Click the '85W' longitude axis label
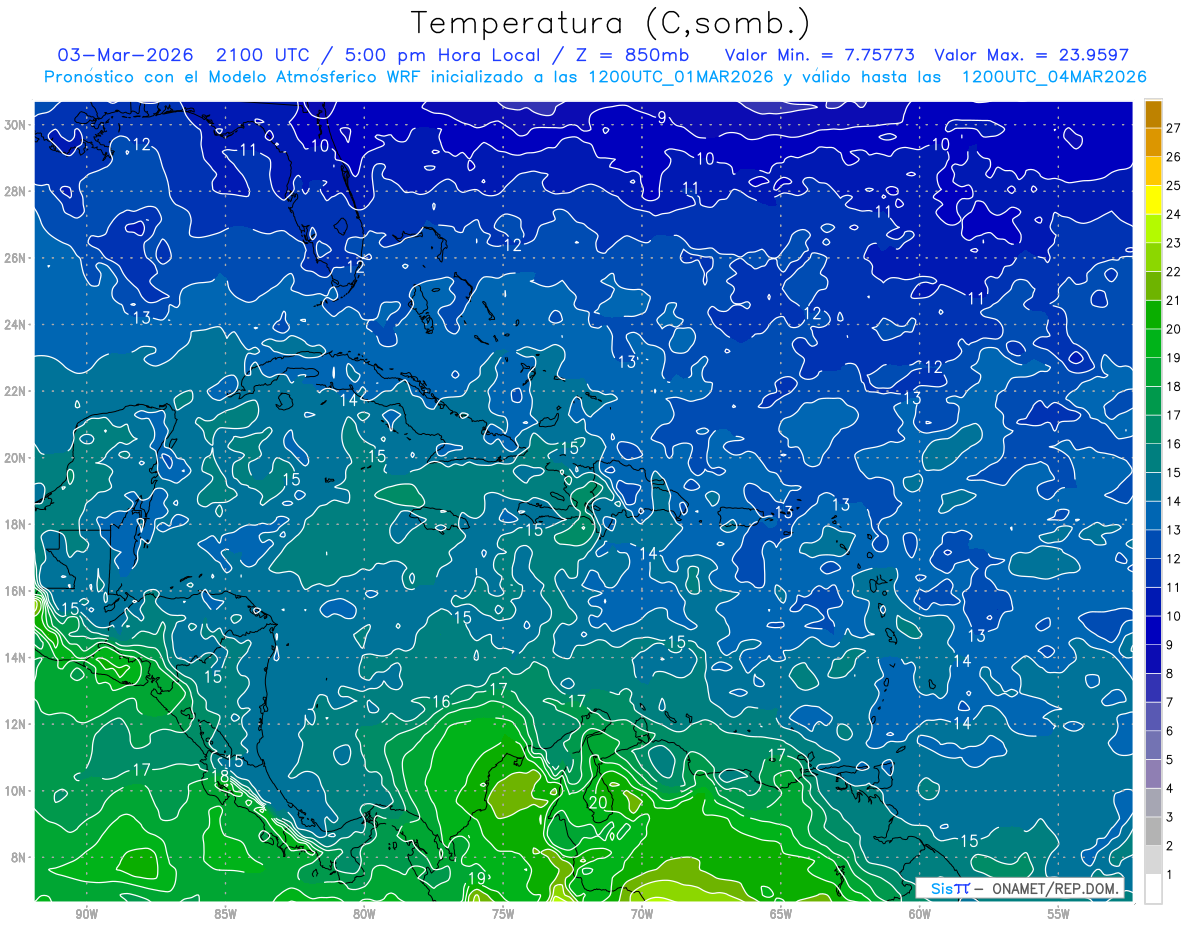 [x=225, y=914]
